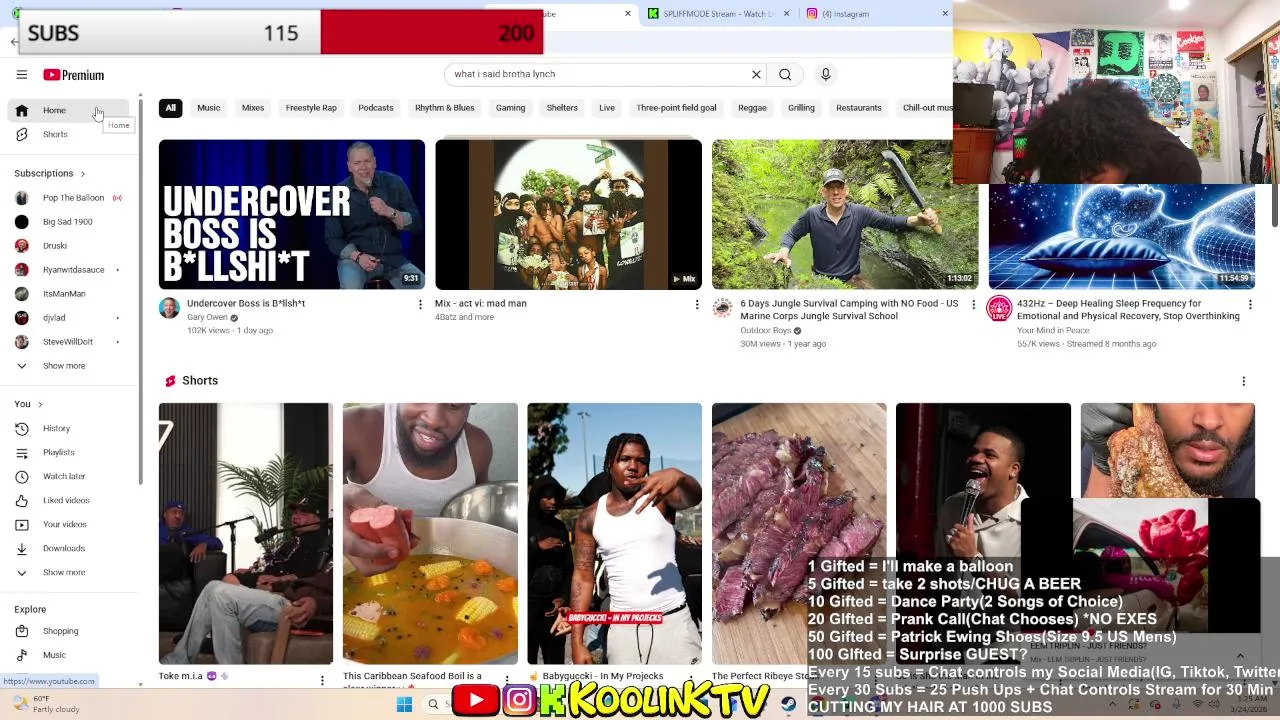Open Watch later list

pyautogui.click(x=68, y=476)
